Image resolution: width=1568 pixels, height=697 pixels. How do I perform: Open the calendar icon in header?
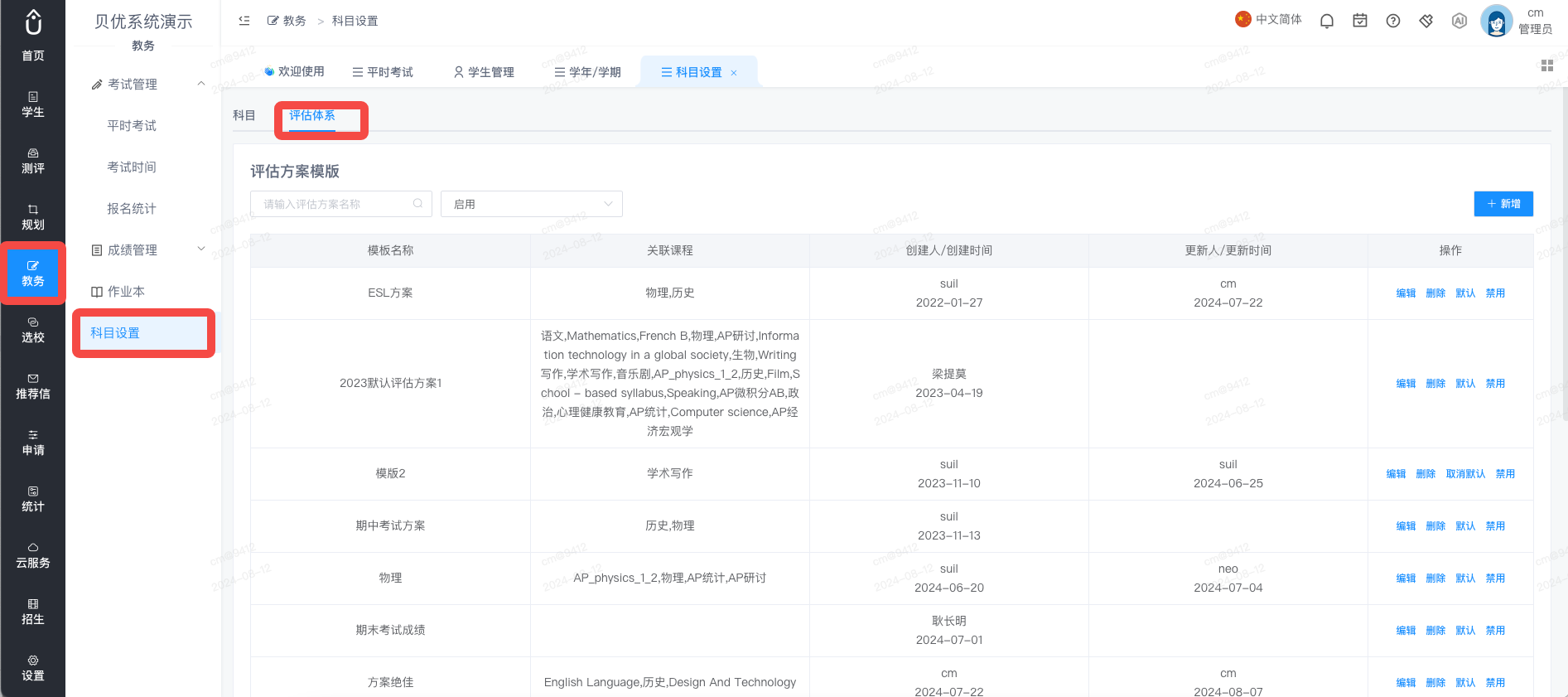click(x=1360, y=21)
